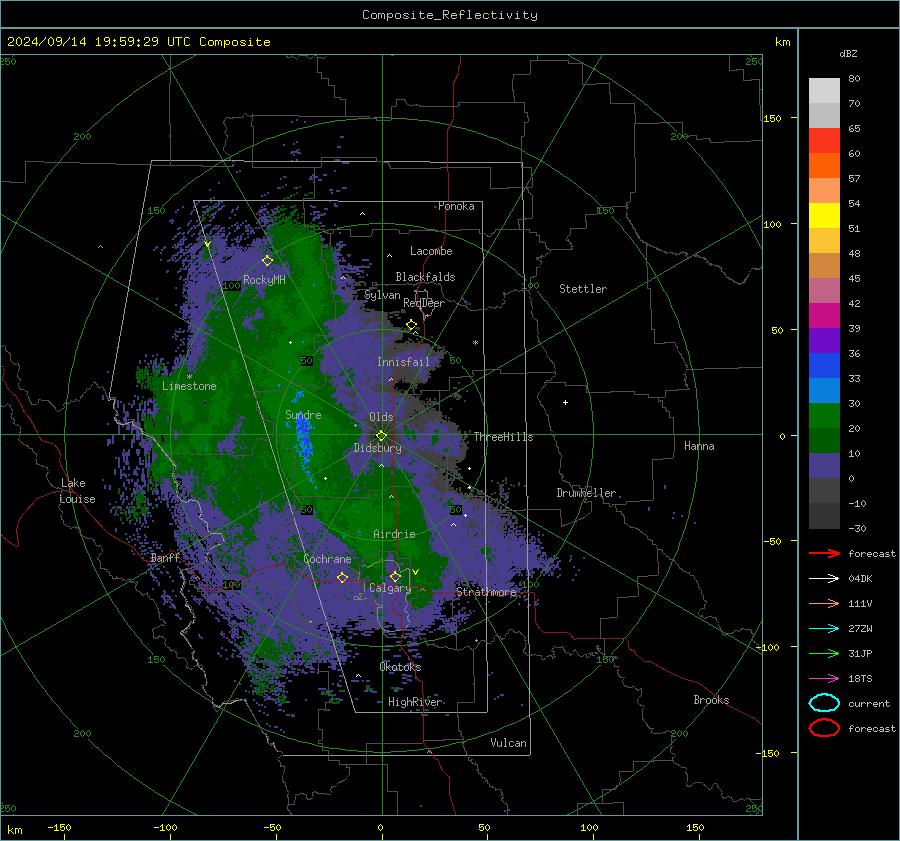Select the radar center diamond at Didsbury
Screen dimensions: 900x841
382,436
